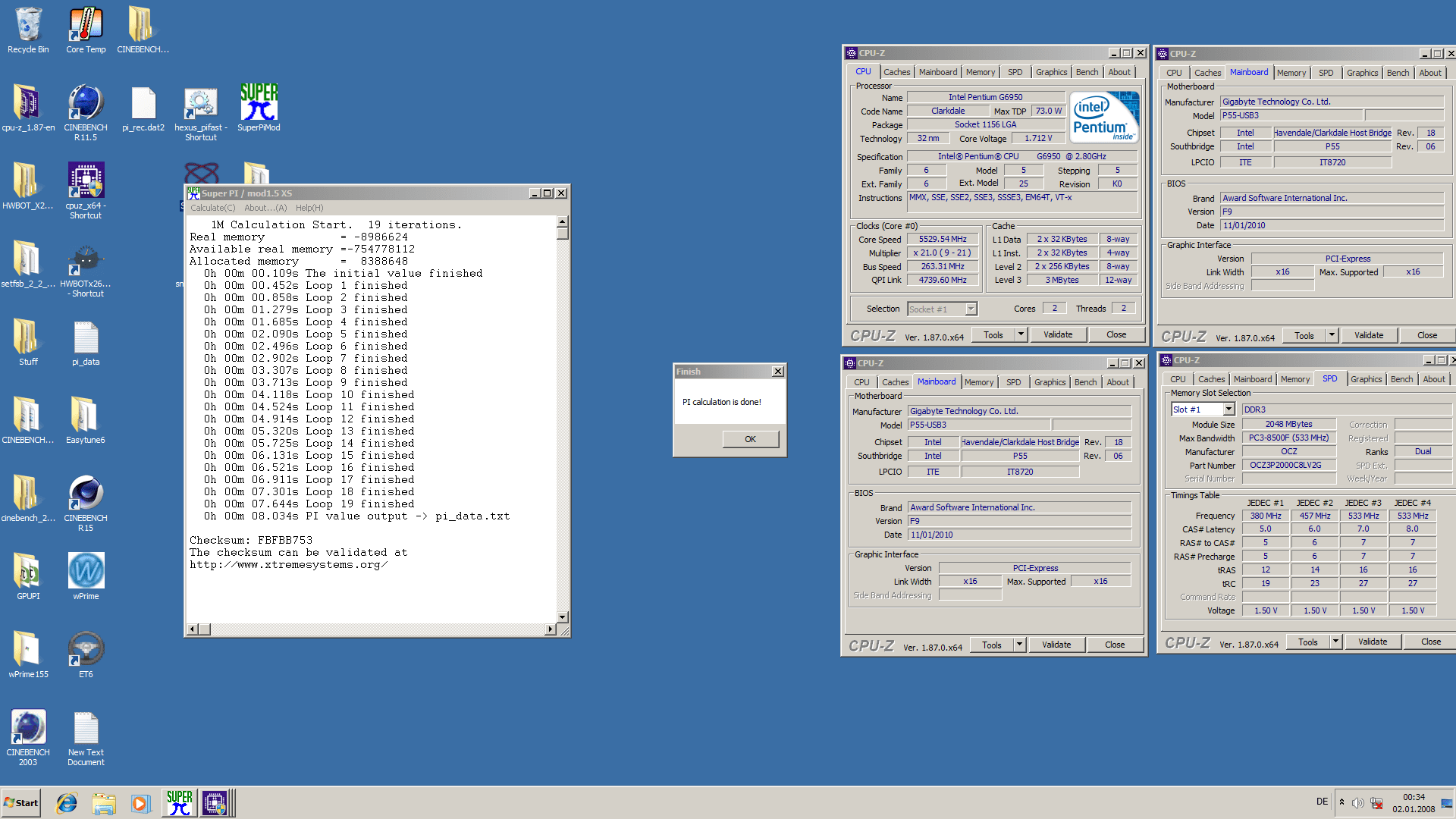Click the Start button

(x=21, y=802)
